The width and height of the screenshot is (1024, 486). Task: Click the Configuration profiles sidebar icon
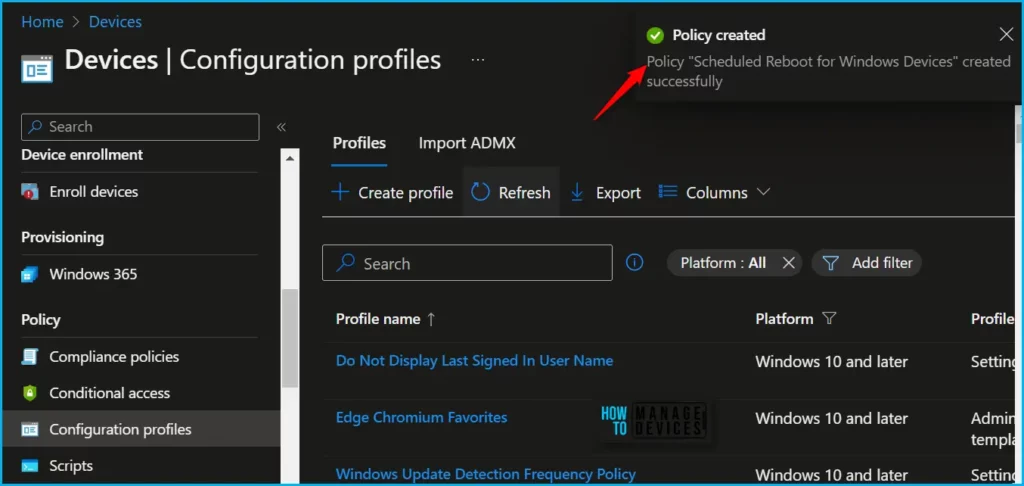tap(29, 430)
